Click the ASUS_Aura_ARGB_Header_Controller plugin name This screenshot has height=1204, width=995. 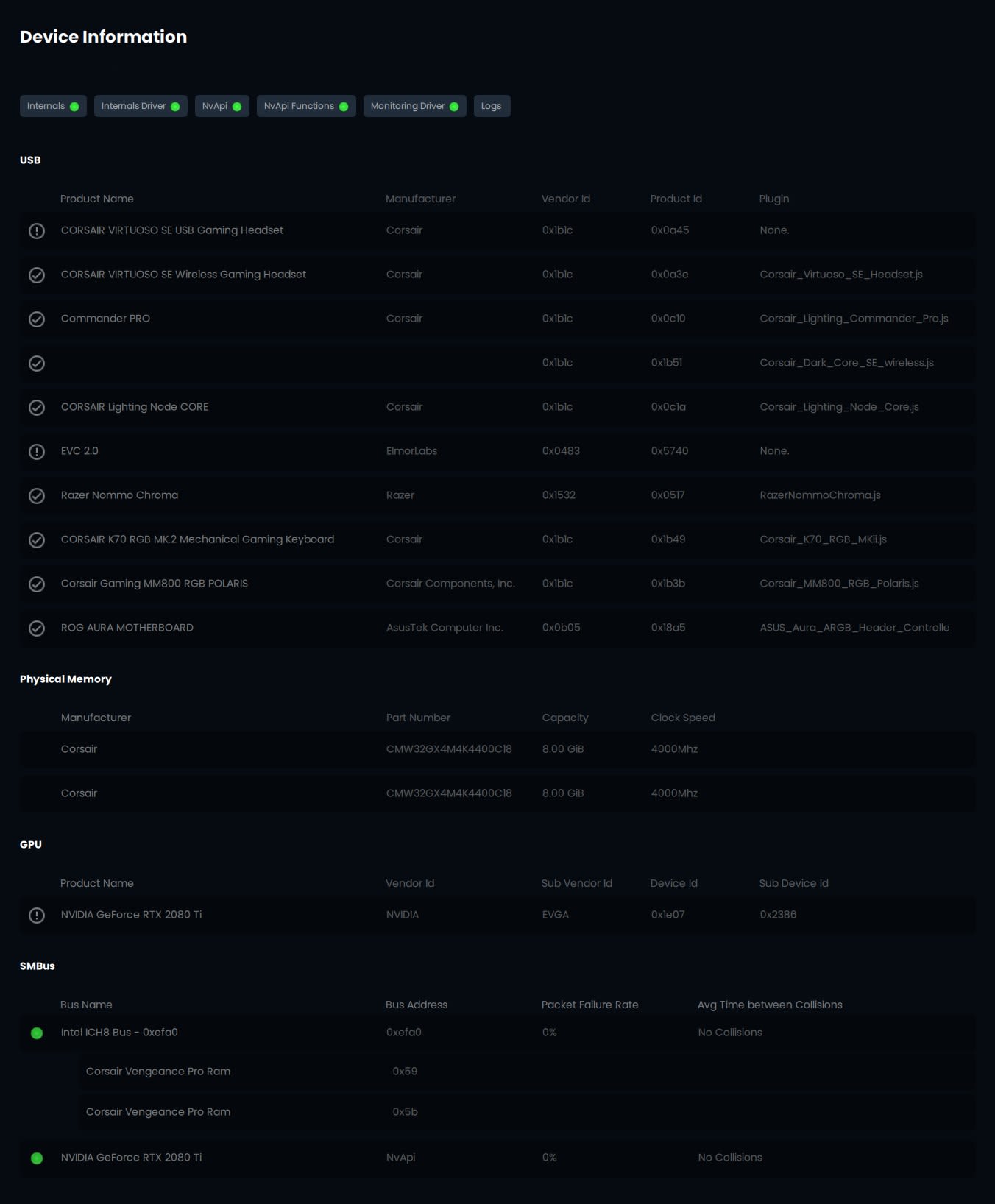coord(854,628)
